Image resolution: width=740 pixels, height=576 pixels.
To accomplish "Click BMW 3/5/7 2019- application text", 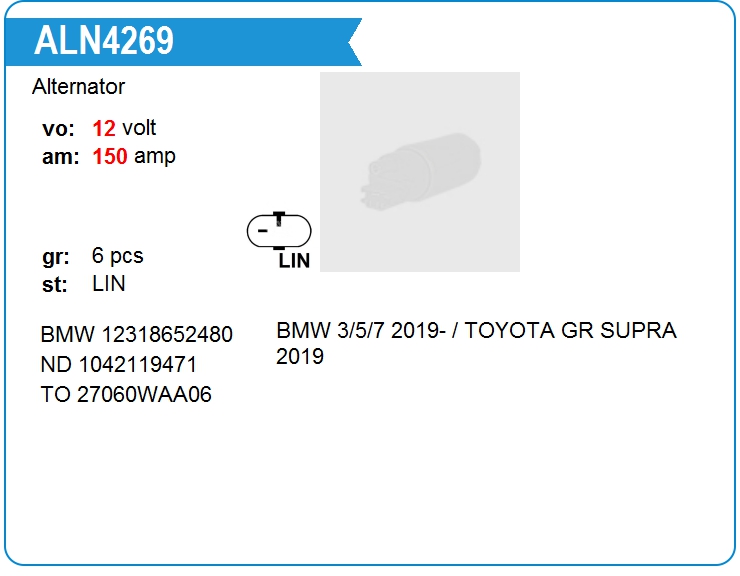I will click(x=361, y=330).
